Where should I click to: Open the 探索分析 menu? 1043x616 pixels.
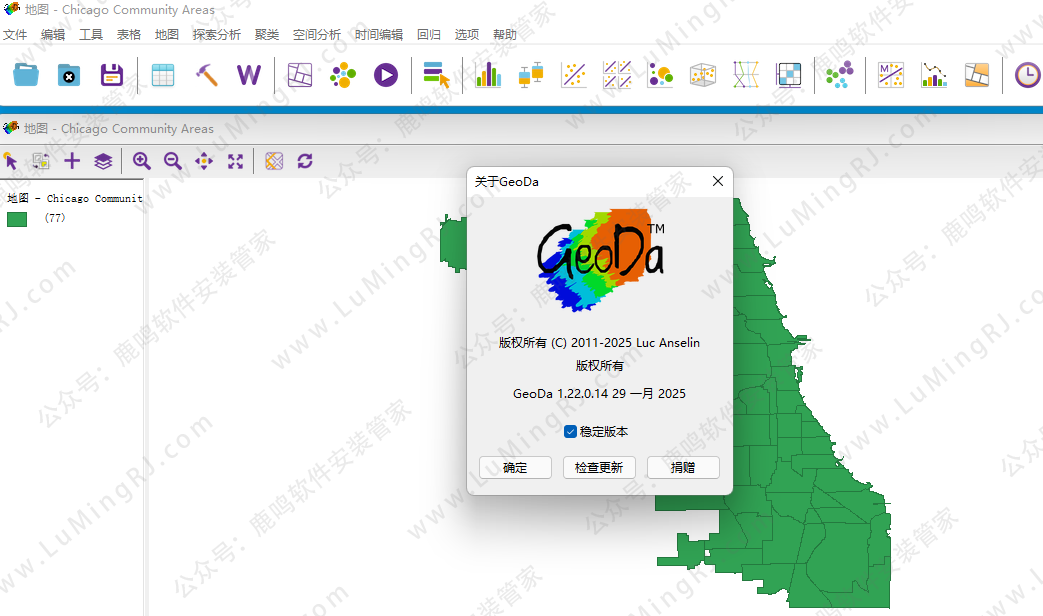click(x=216, y=34)
